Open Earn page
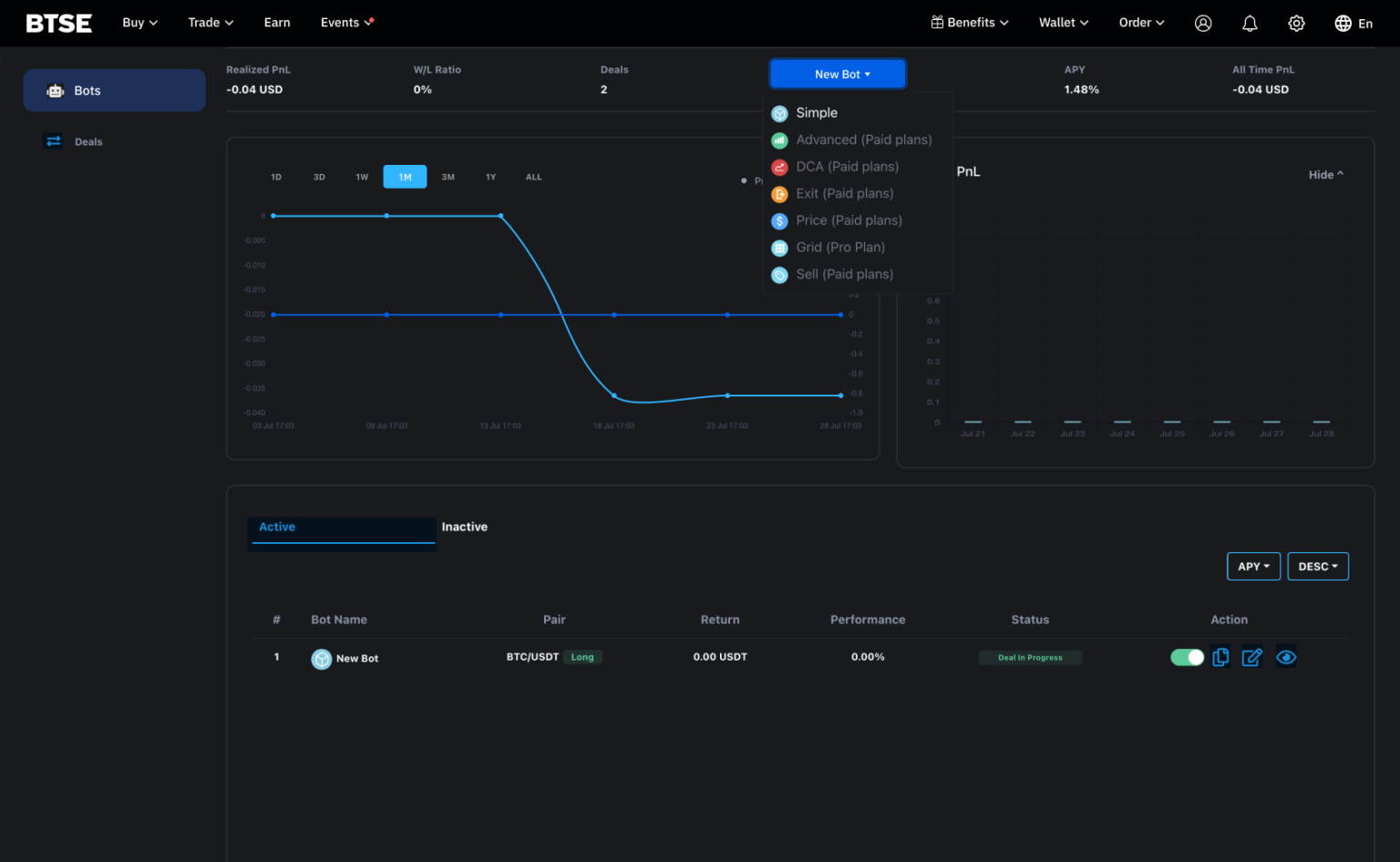The width and height of the screenshot is (1400, 862). point(277,23)
